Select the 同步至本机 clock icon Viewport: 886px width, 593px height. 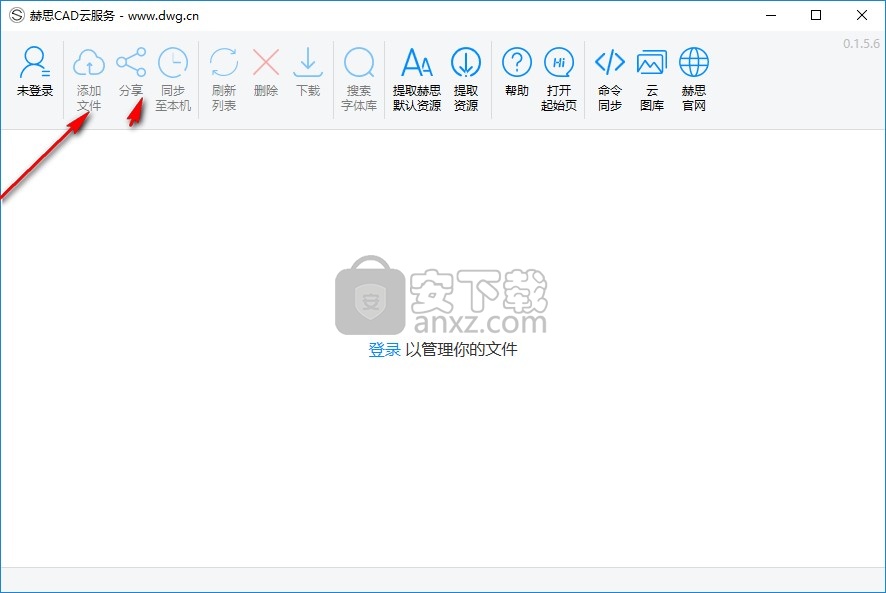click(173, 62)
